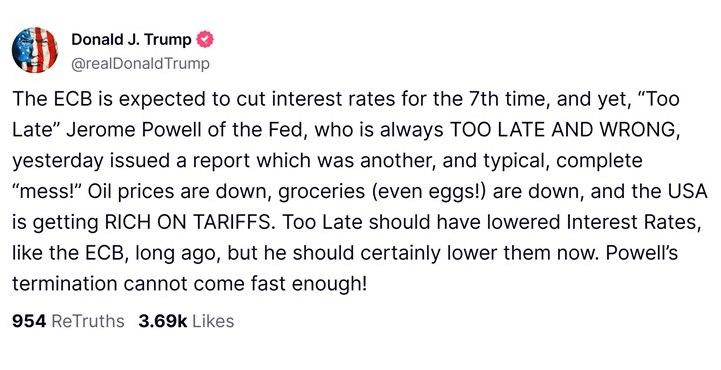Click the bold 954 count number
This screenshot has width=721, height=370.
click(29, 321)
